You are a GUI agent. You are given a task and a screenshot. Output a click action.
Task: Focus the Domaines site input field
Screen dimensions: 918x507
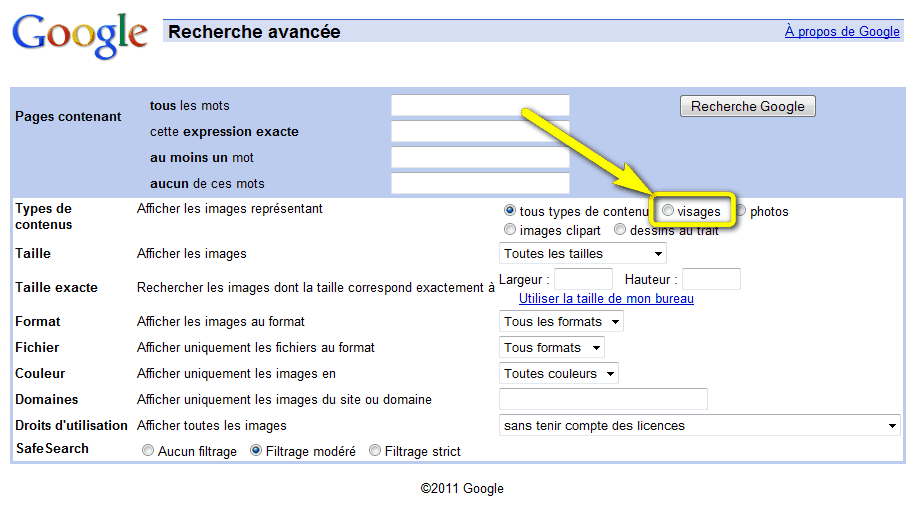pos(603,399)
